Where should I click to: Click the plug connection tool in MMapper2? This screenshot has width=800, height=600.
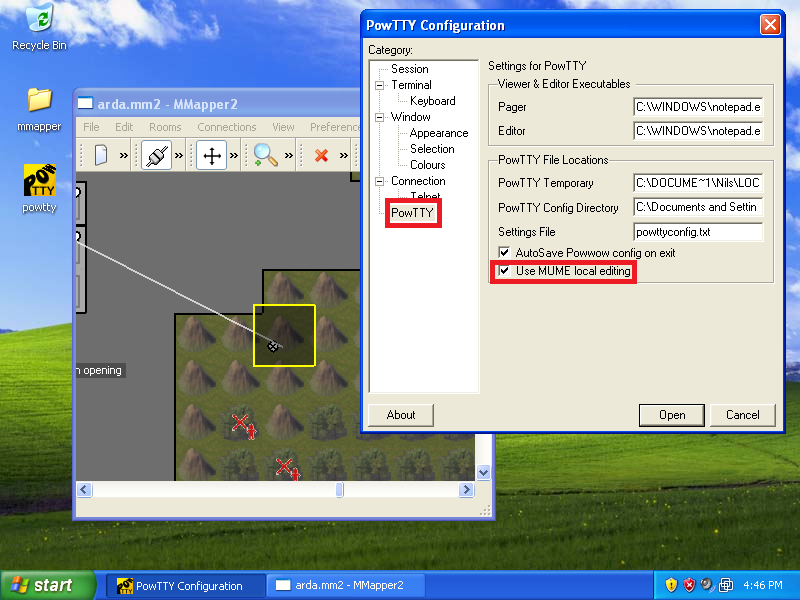click(x=156, y=155)
